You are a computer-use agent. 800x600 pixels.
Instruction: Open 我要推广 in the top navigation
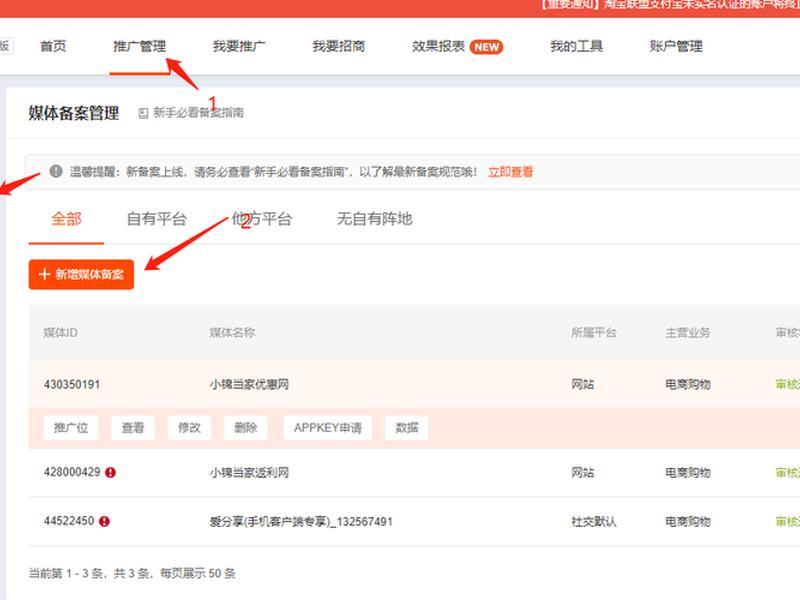[239, 46]
